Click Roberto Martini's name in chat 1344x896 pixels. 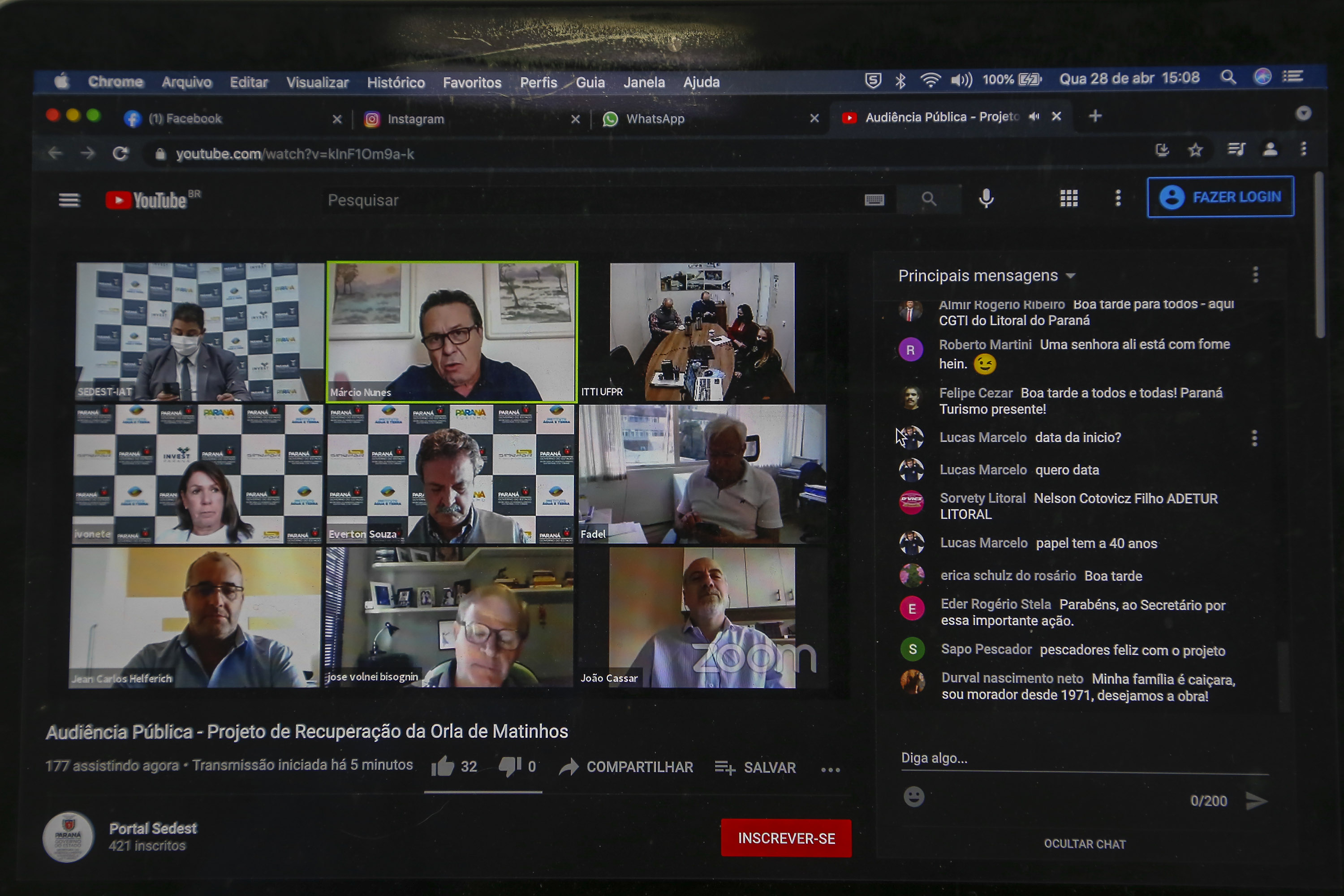(985, 345)
